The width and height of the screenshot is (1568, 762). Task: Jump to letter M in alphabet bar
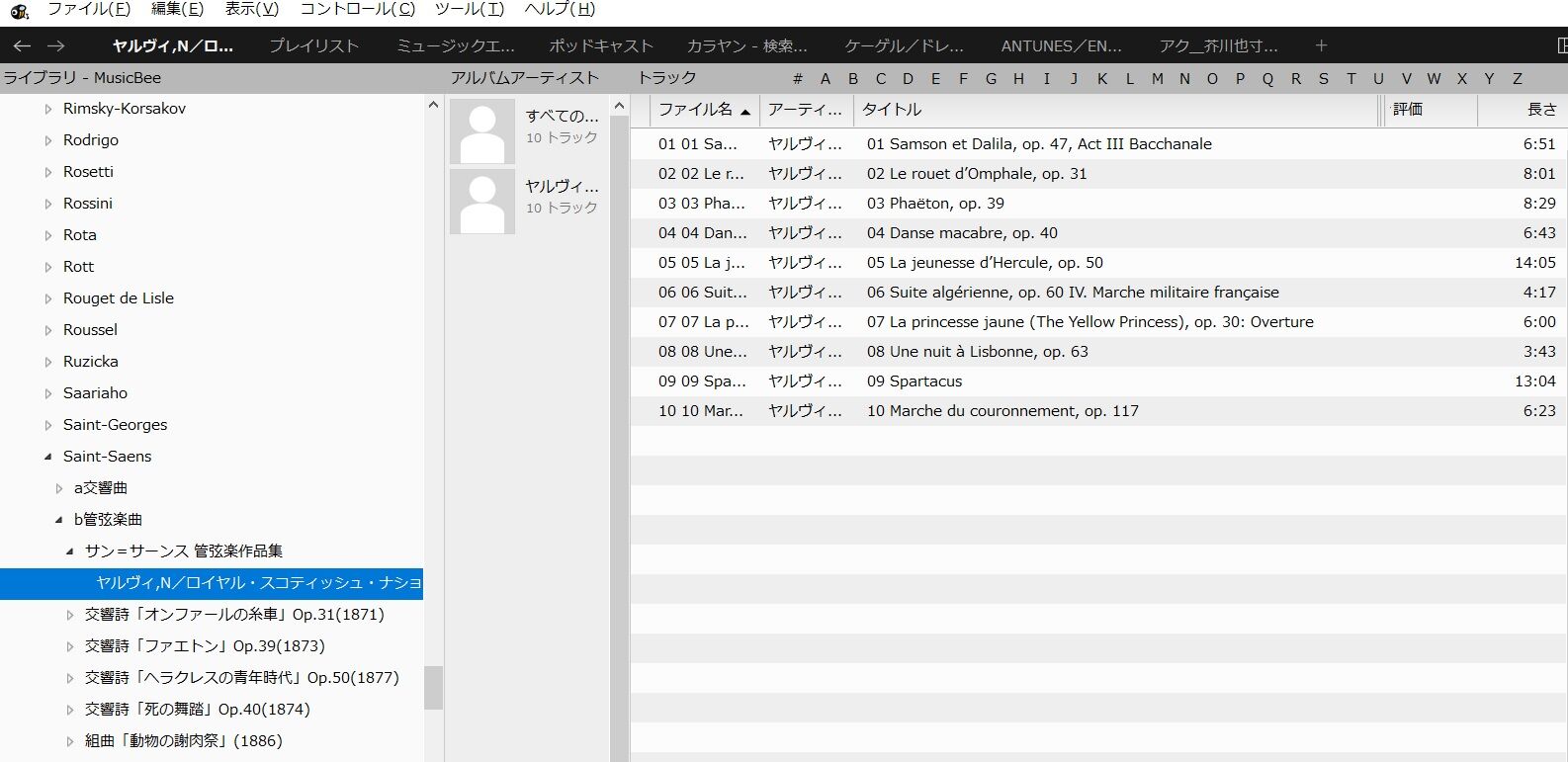[1157, 79]
